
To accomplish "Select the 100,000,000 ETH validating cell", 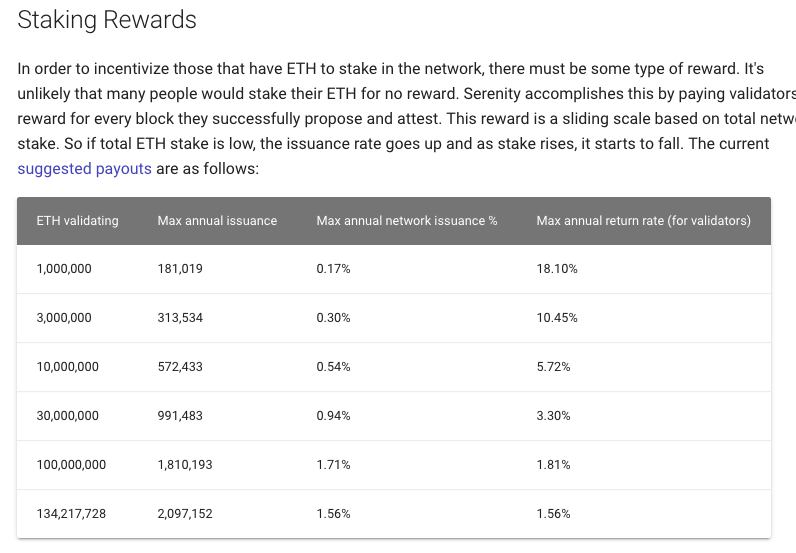I will [x=71, y=465].
